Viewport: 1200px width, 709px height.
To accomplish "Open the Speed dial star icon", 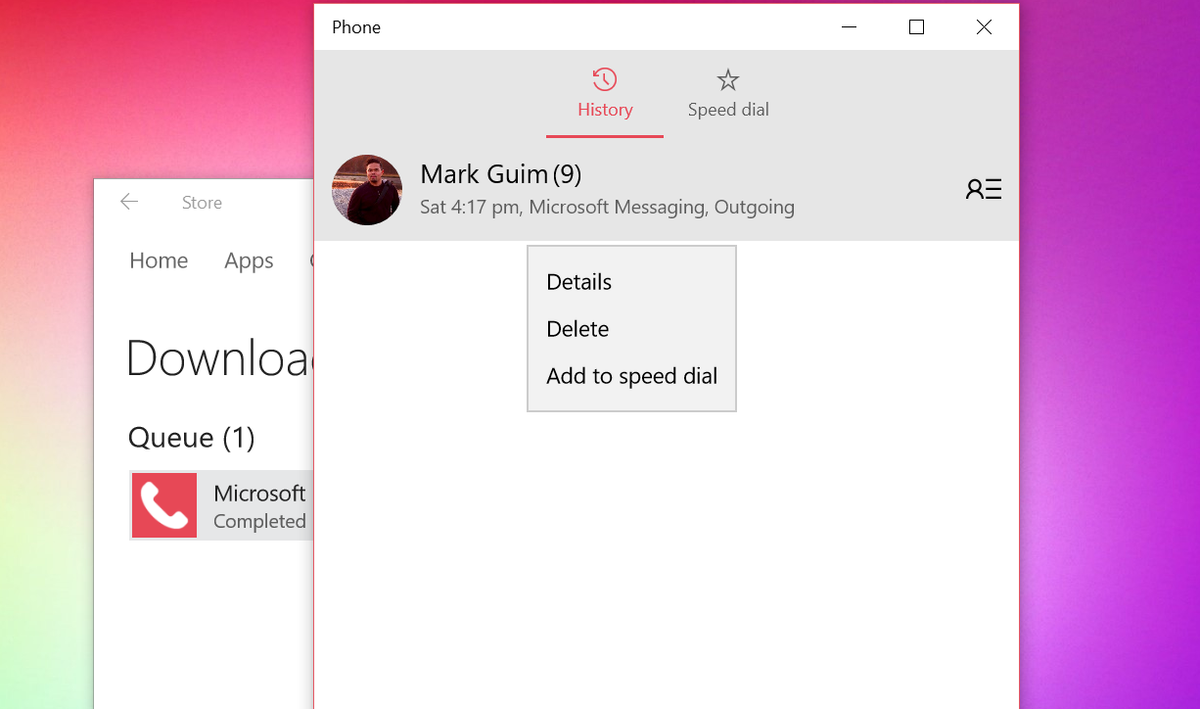I will click(728, 78).
